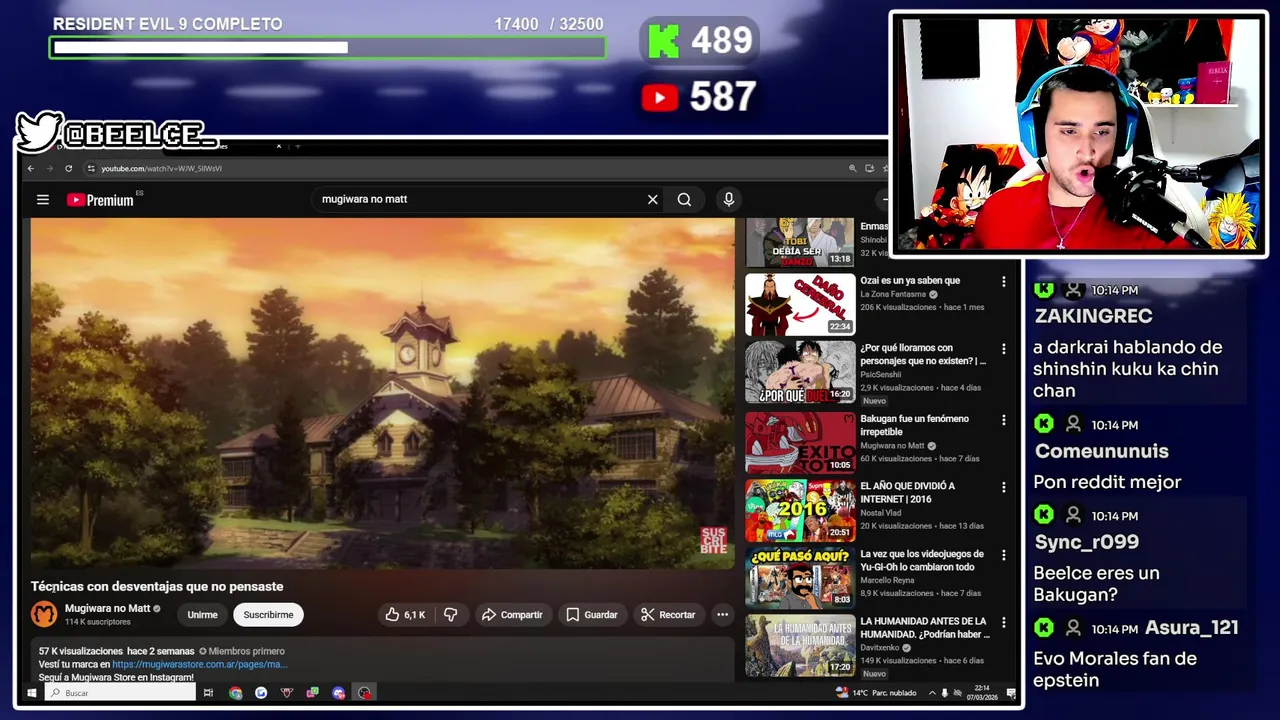The width and height of the screenshot is (1280, 720).
Task: Click the channel name 'La Zona Fantasma'
Action: pos(893,294)
